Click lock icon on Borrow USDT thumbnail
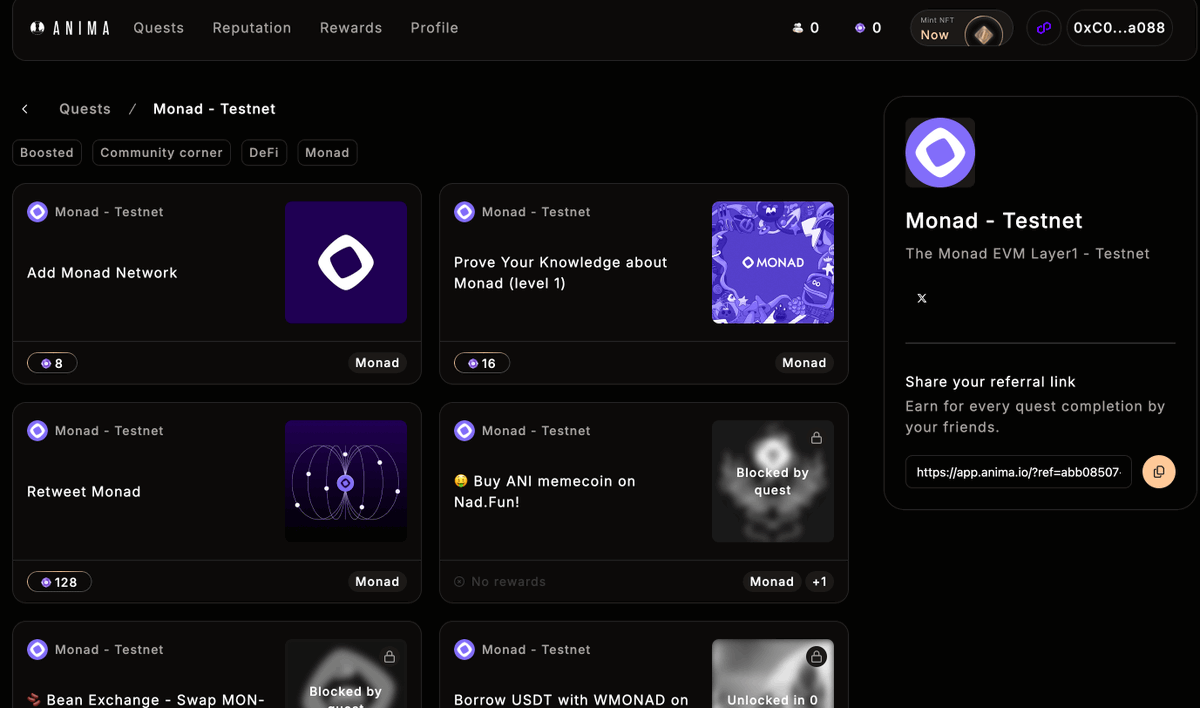The height and width of the screenshot is (708, 1200). click(816, 657)
